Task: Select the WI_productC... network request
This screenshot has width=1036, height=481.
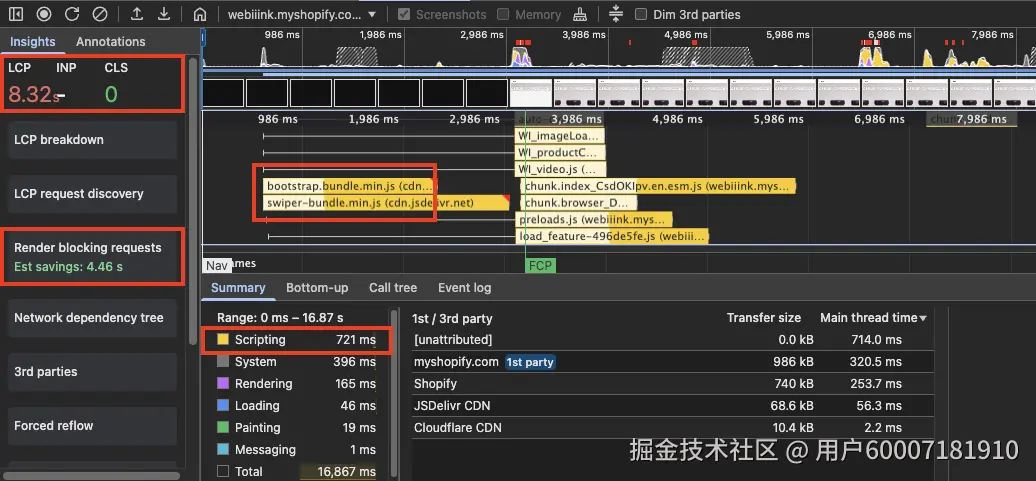Action: point(560,153)
